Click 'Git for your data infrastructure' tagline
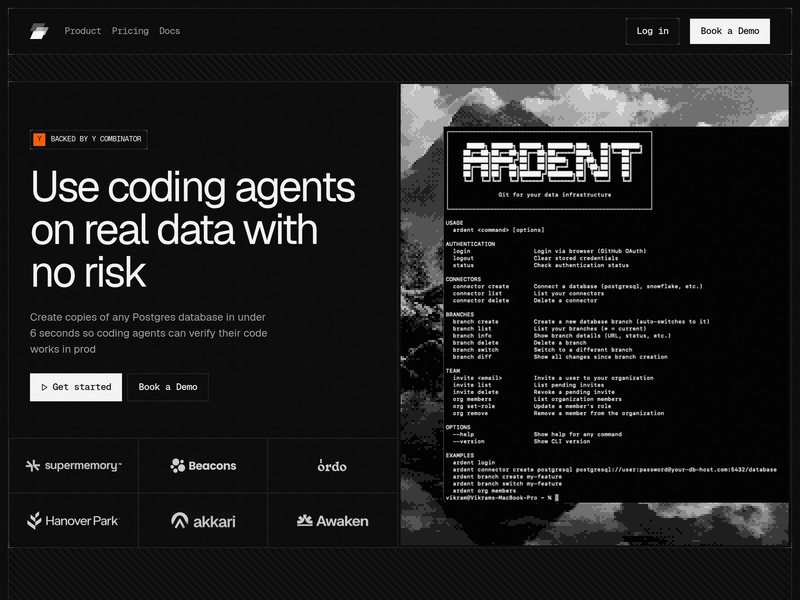 pos(555,195)
